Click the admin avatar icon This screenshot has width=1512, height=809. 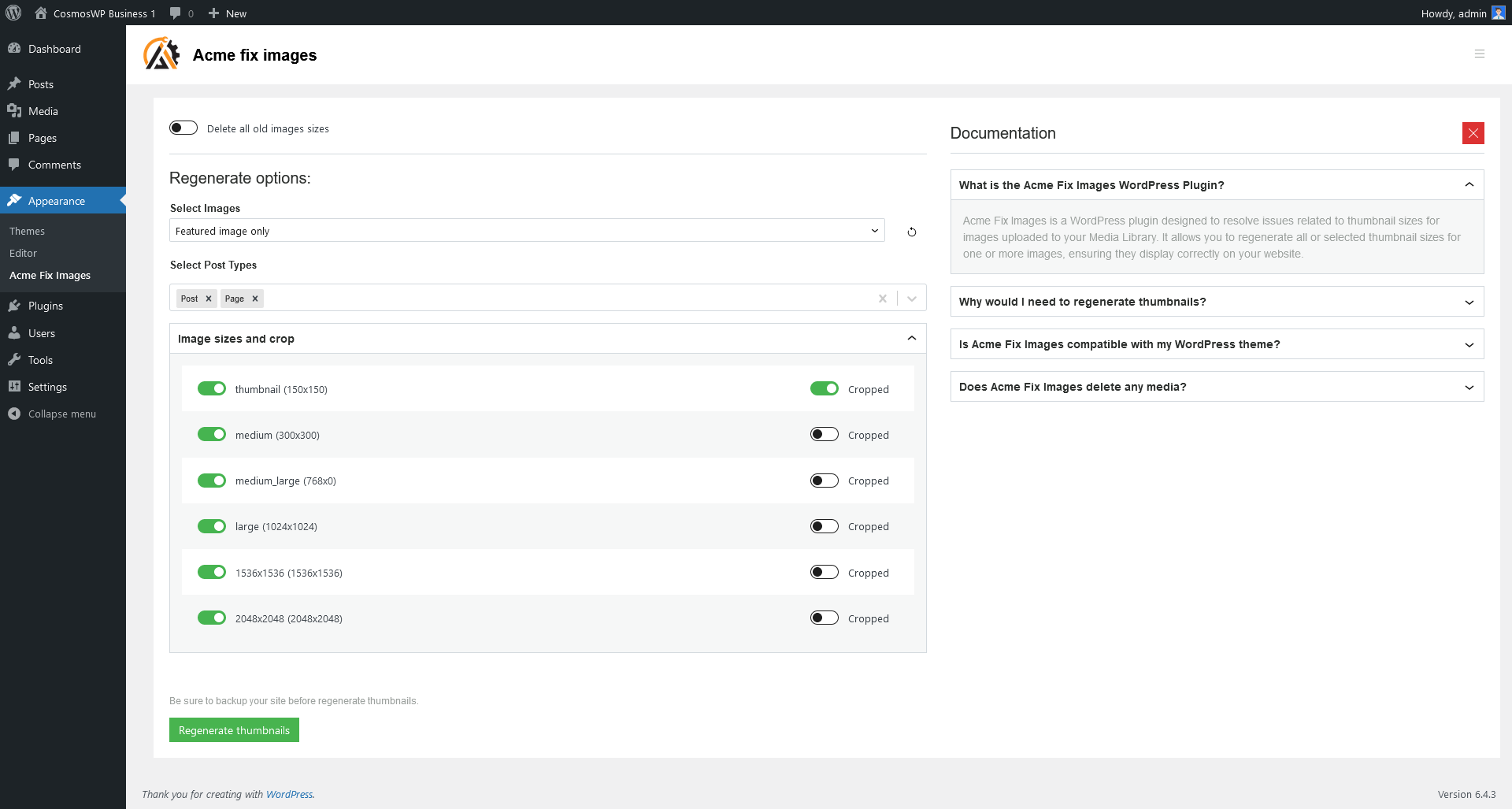point(1498,13)
